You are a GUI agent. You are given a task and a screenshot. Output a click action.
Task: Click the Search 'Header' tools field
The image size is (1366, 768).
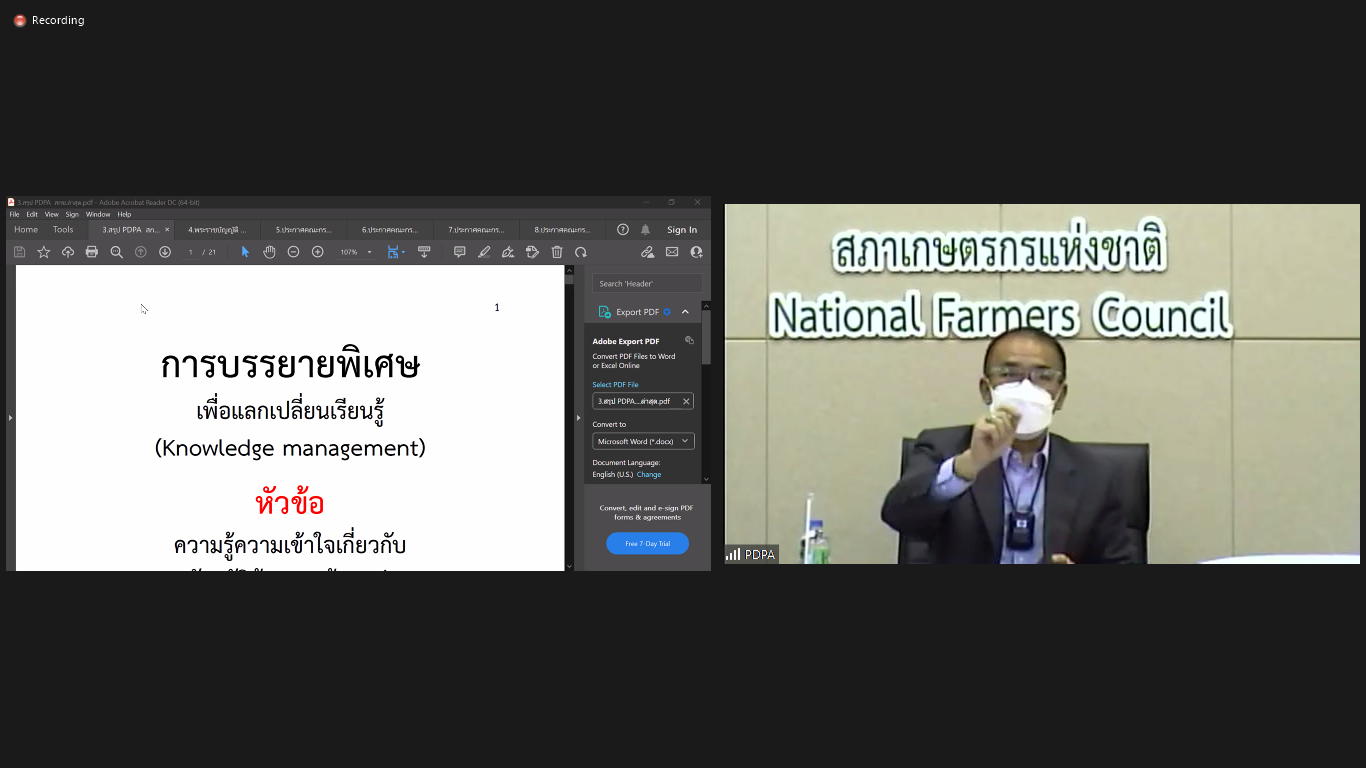click(647, 283)
